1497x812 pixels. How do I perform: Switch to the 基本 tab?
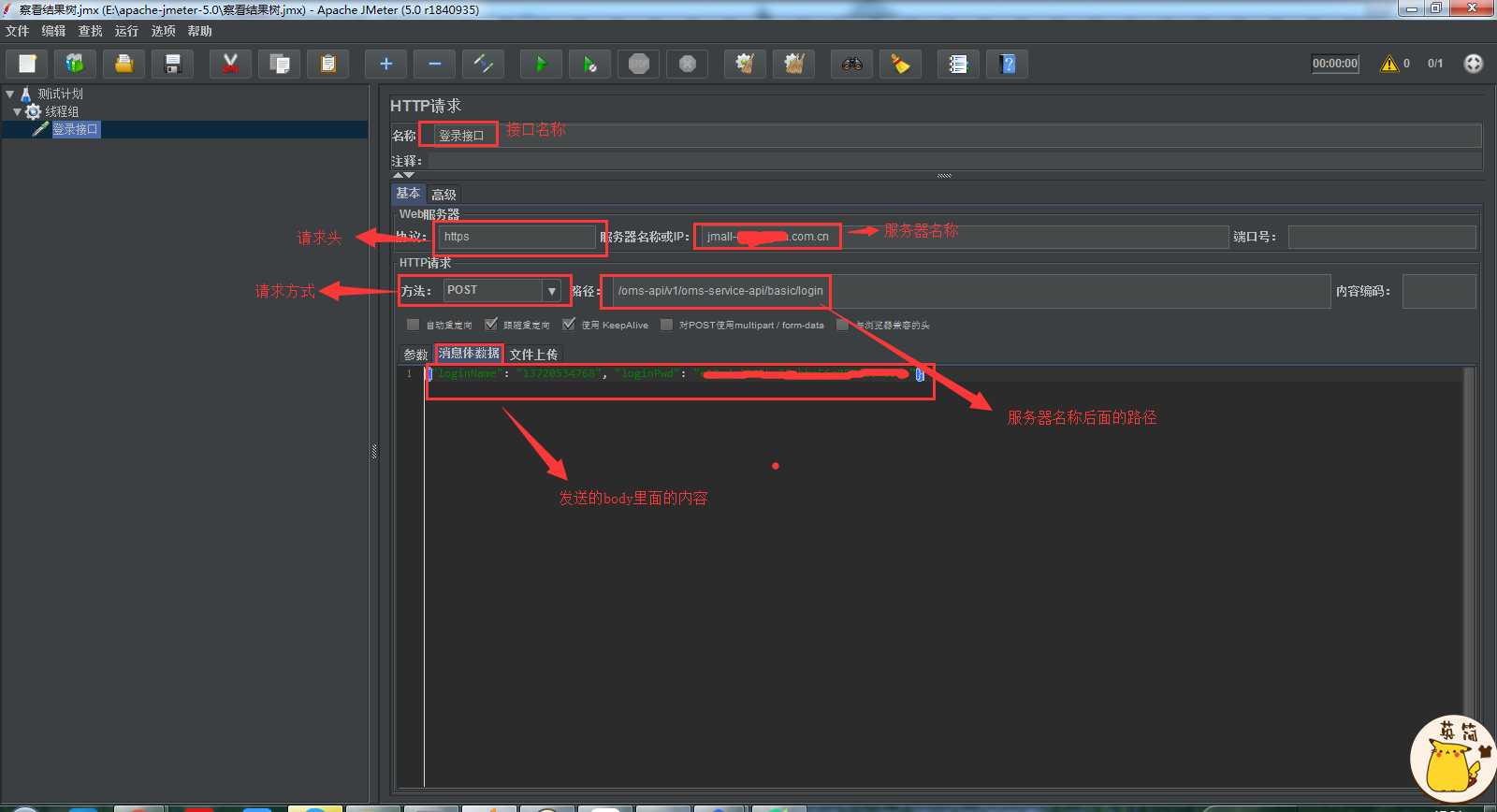(408, 194)
